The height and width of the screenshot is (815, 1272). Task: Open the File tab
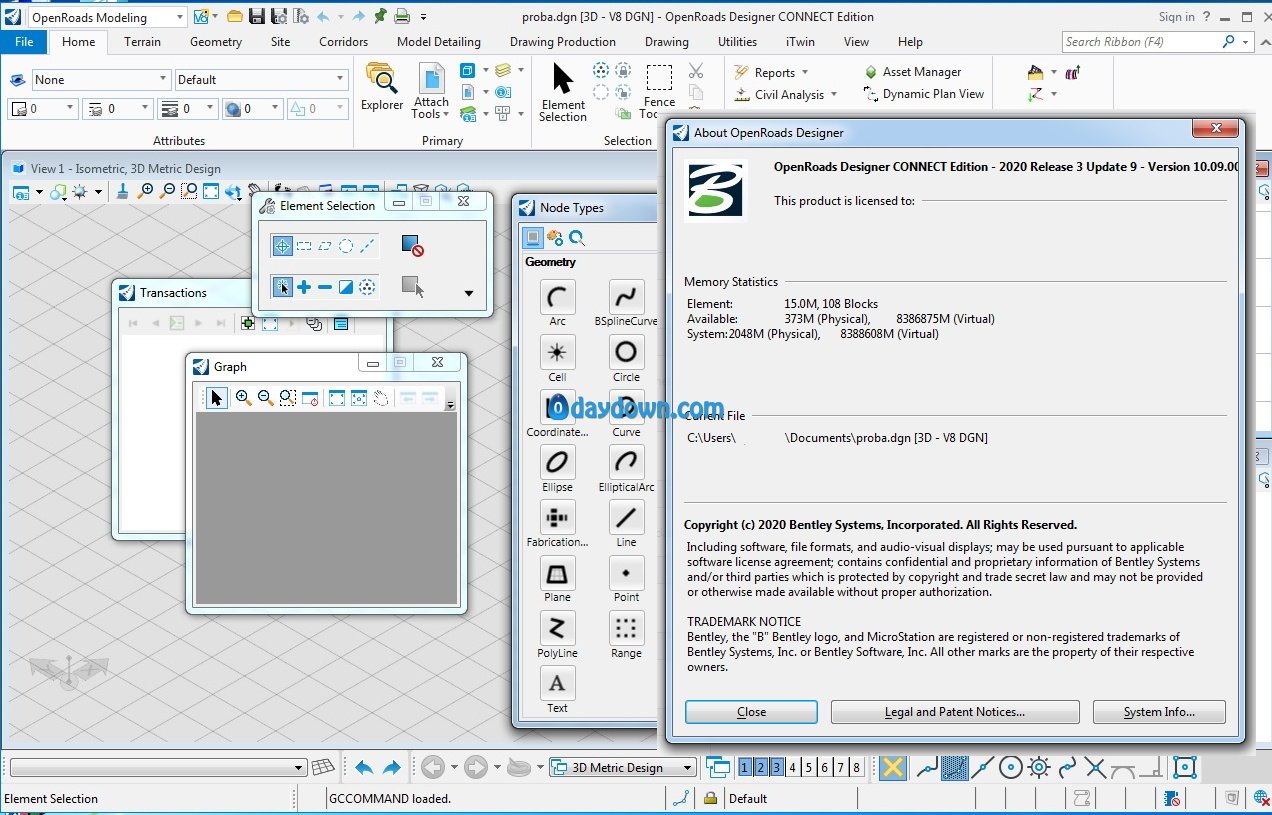click(x=24, y=42)
